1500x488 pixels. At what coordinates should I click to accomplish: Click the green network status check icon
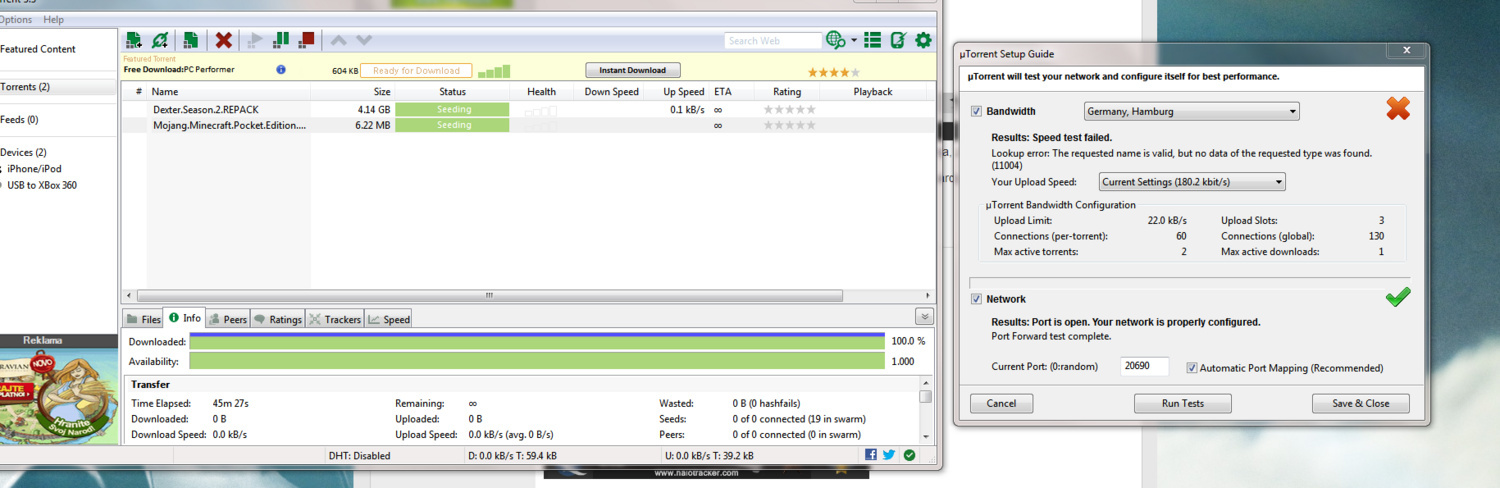coord(909,454)
